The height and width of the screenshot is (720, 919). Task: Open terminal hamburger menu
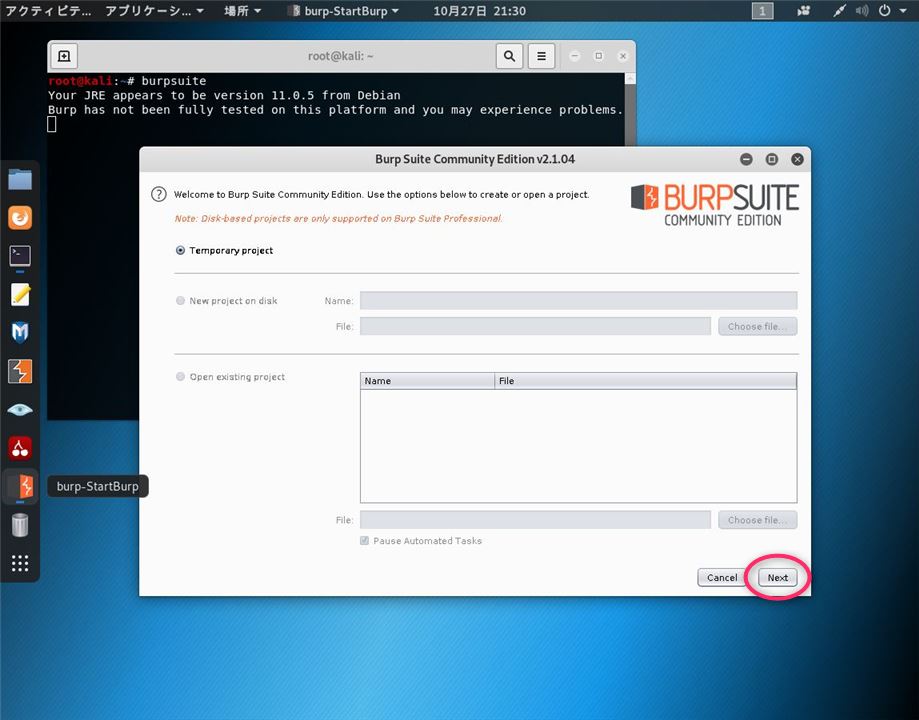pyautogui.click(x=541, y=56)
